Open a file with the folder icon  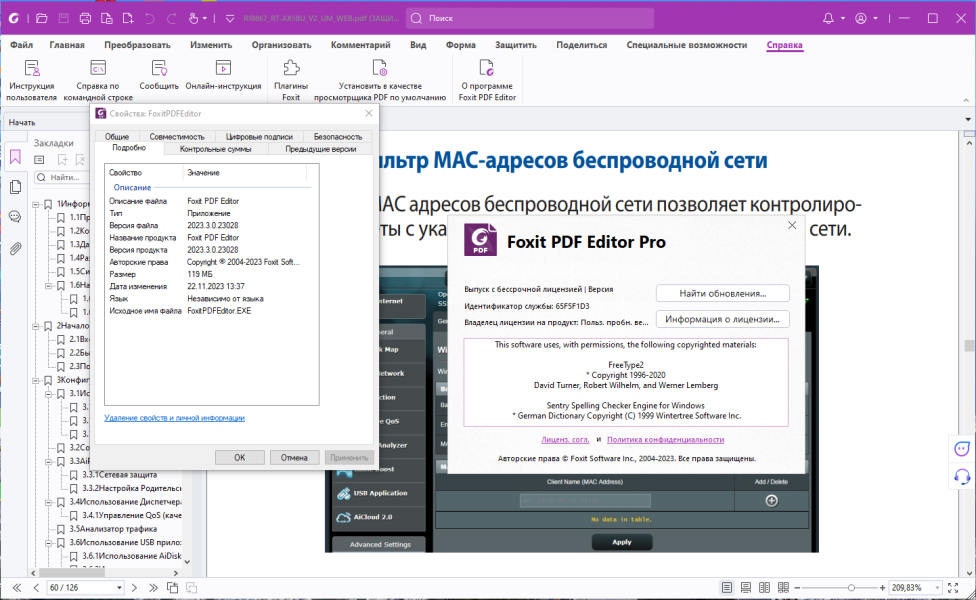pyautogui.click(x=42, y=18)
